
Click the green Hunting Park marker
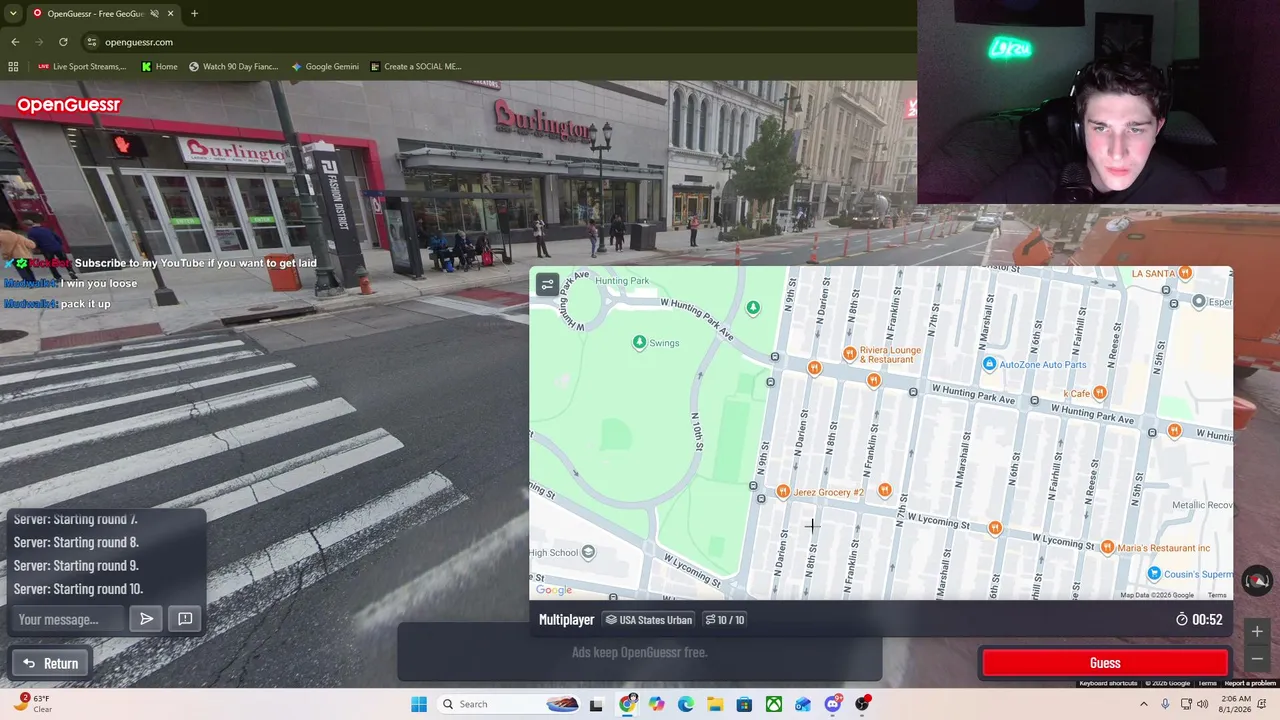coord(753,307)
